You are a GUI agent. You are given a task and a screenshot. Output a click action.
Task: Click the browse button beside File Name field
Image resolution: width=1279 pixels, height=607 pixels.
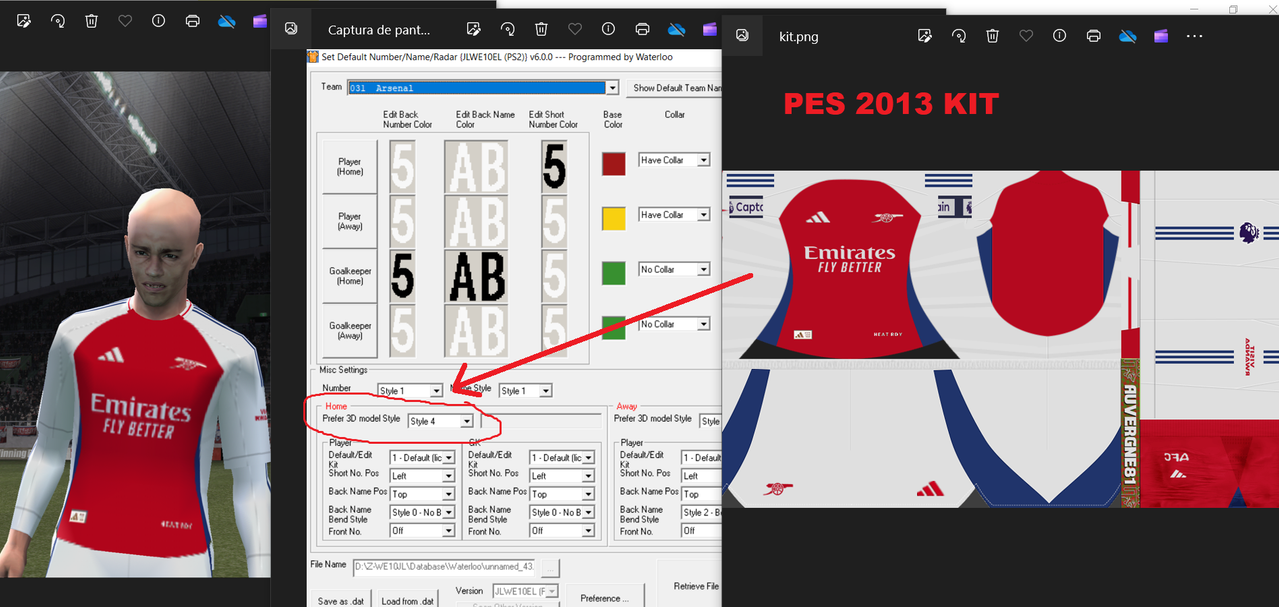click(550, 568)
